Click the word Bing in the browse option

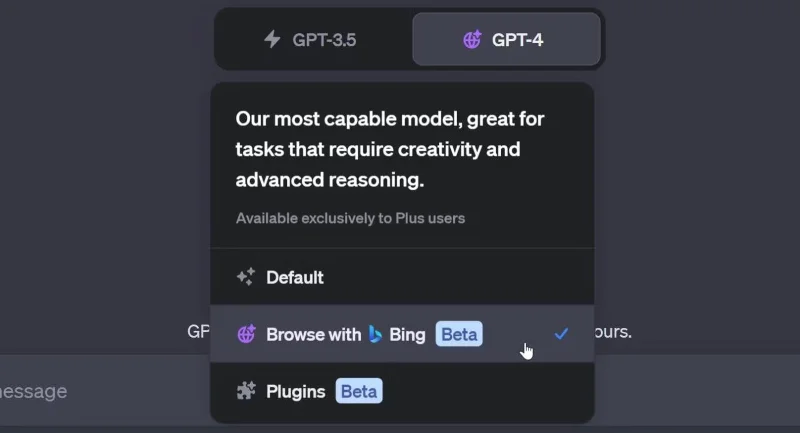407,335
